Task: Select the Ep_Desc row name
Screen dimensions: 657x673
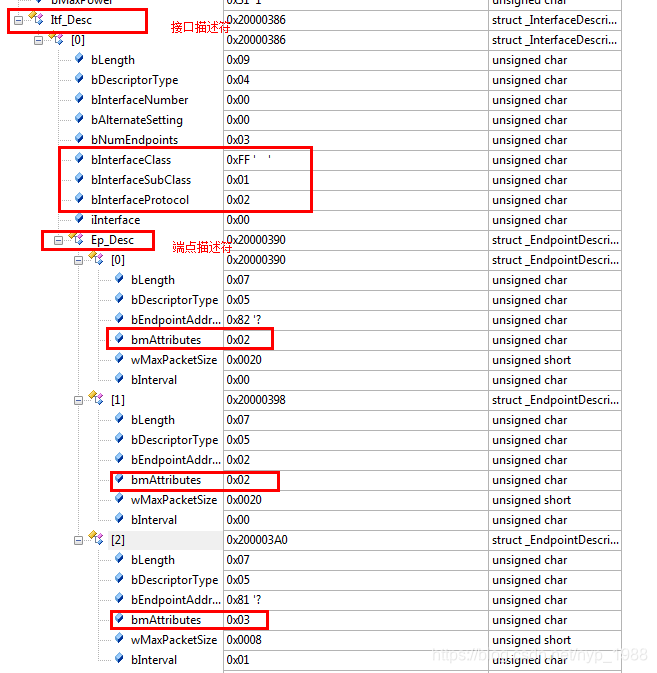Action: pos(112,240)
